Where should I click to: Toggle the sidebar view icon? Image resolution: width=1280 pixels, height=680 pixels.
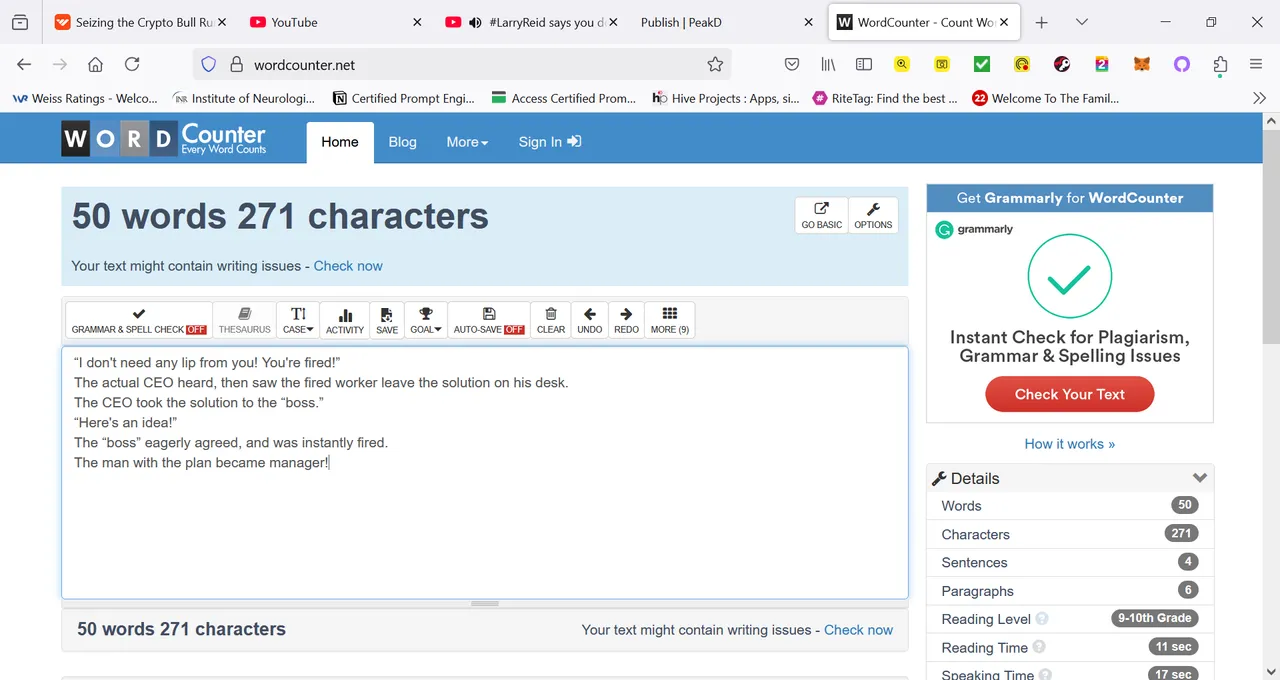pos(864,64)
